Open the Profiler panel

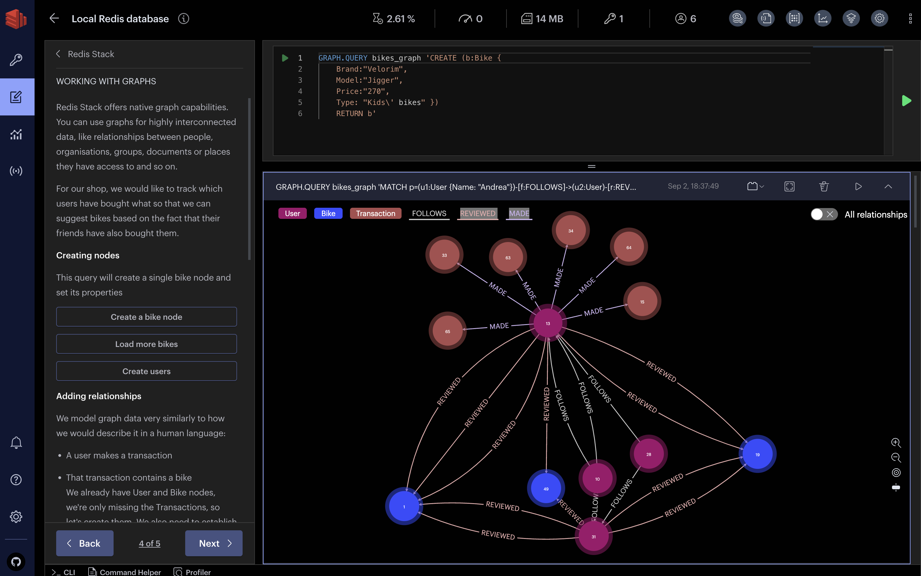192,572
